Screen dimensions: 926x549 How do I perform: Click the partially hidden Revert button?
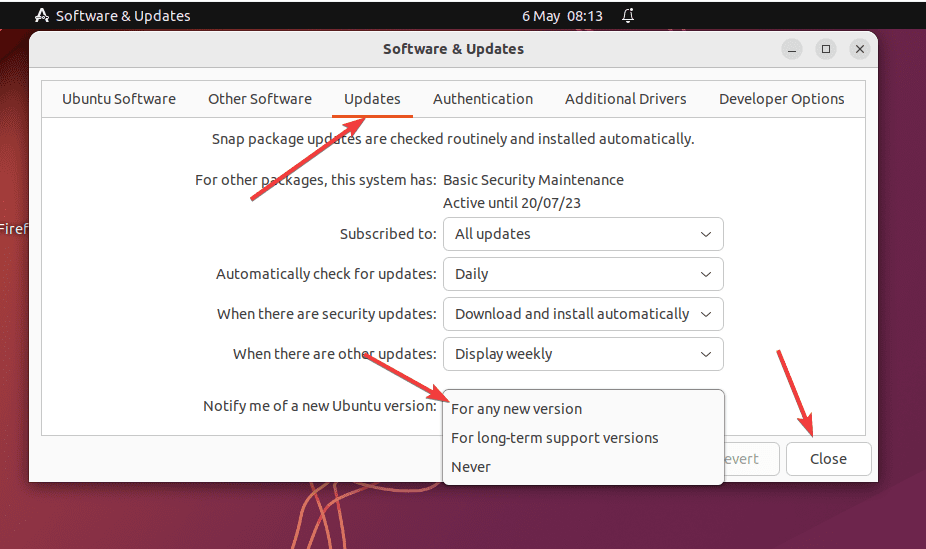point(751,459)
